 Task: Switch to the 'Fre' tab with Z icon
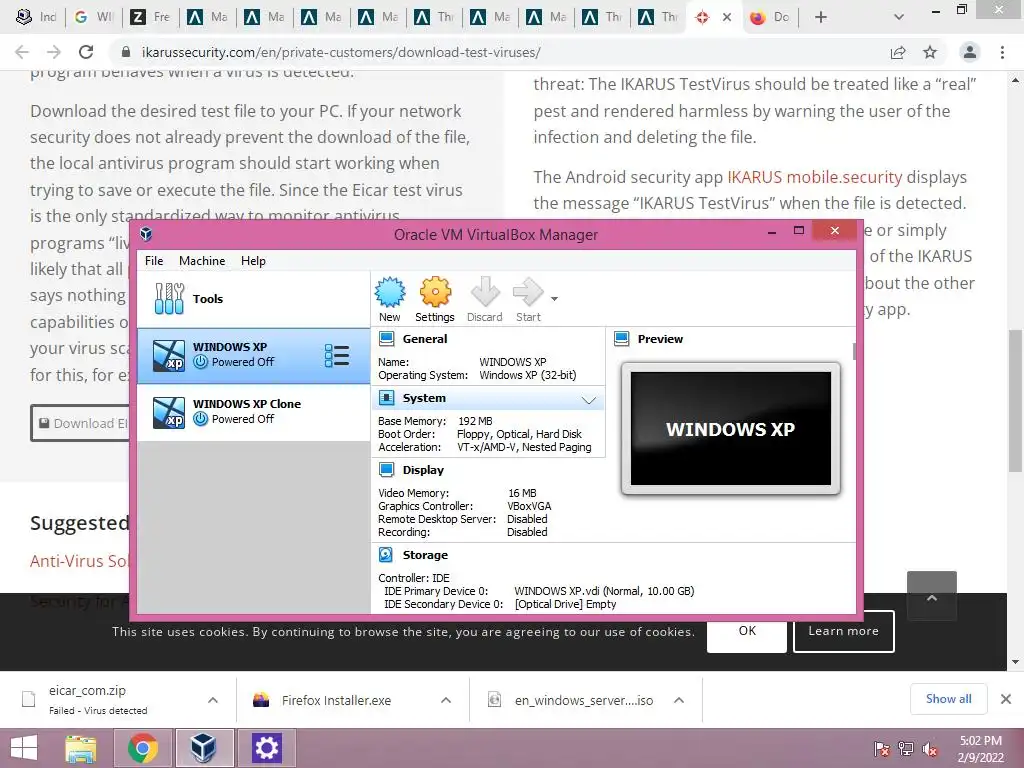click(150, 17)
